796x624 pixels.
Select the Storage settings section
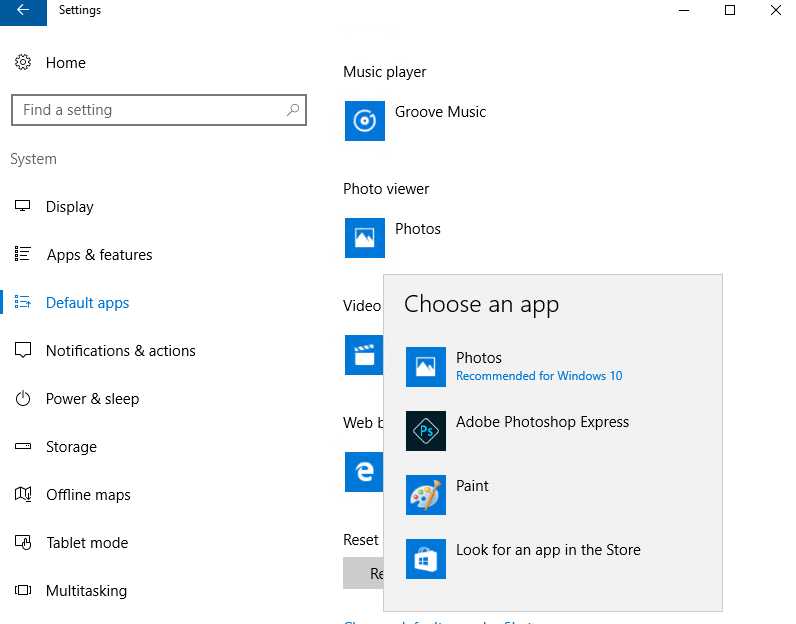pos(71,447)
